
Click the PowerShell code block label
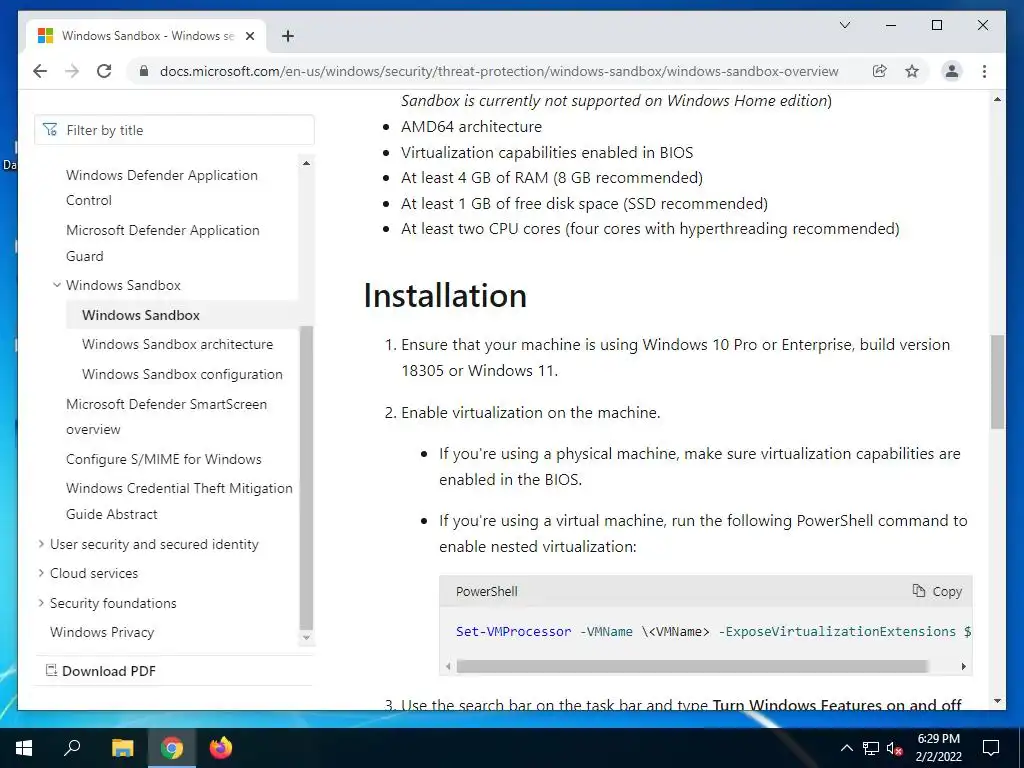coord(487,591)
